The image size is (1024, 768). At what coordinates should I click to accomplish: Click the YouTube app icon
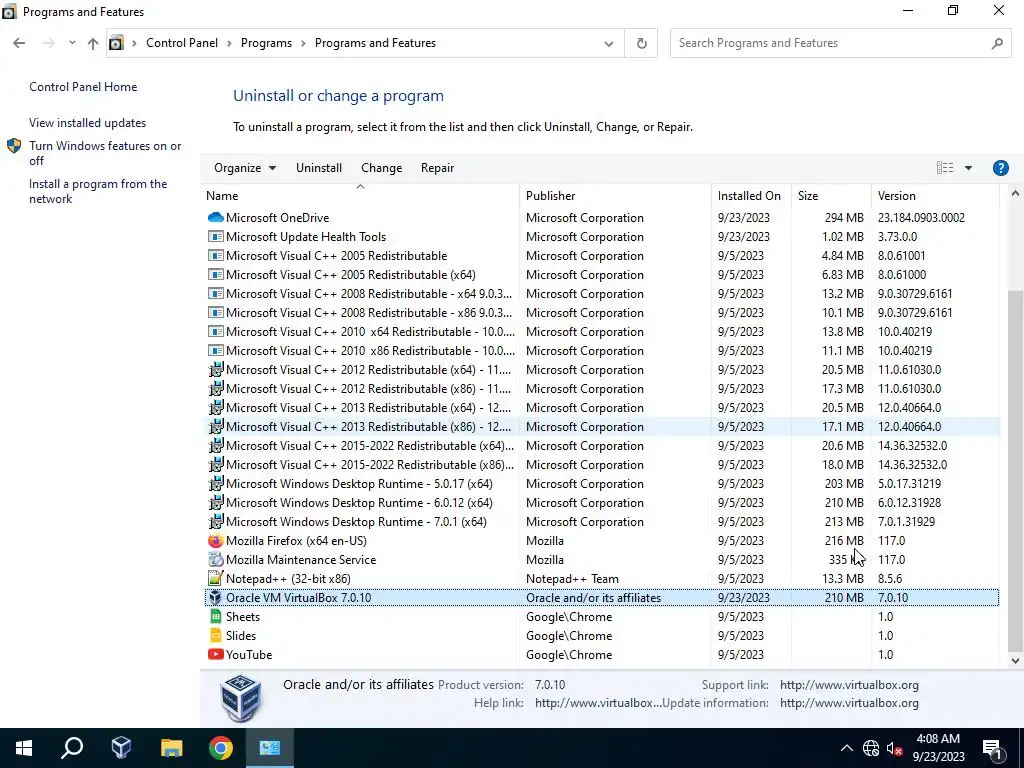click(x=216, y=654)
